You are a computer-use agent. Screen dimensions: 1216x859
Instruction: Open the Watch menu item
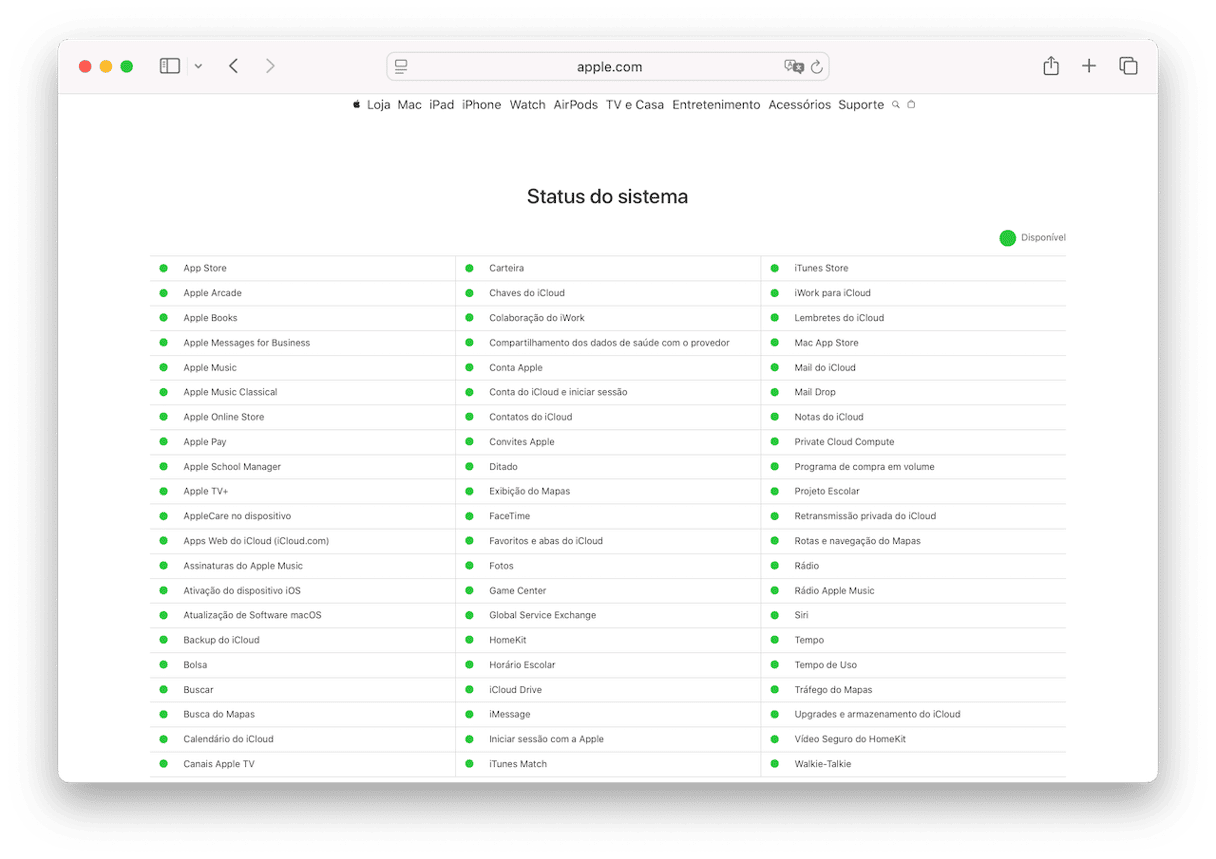point(528,105)
